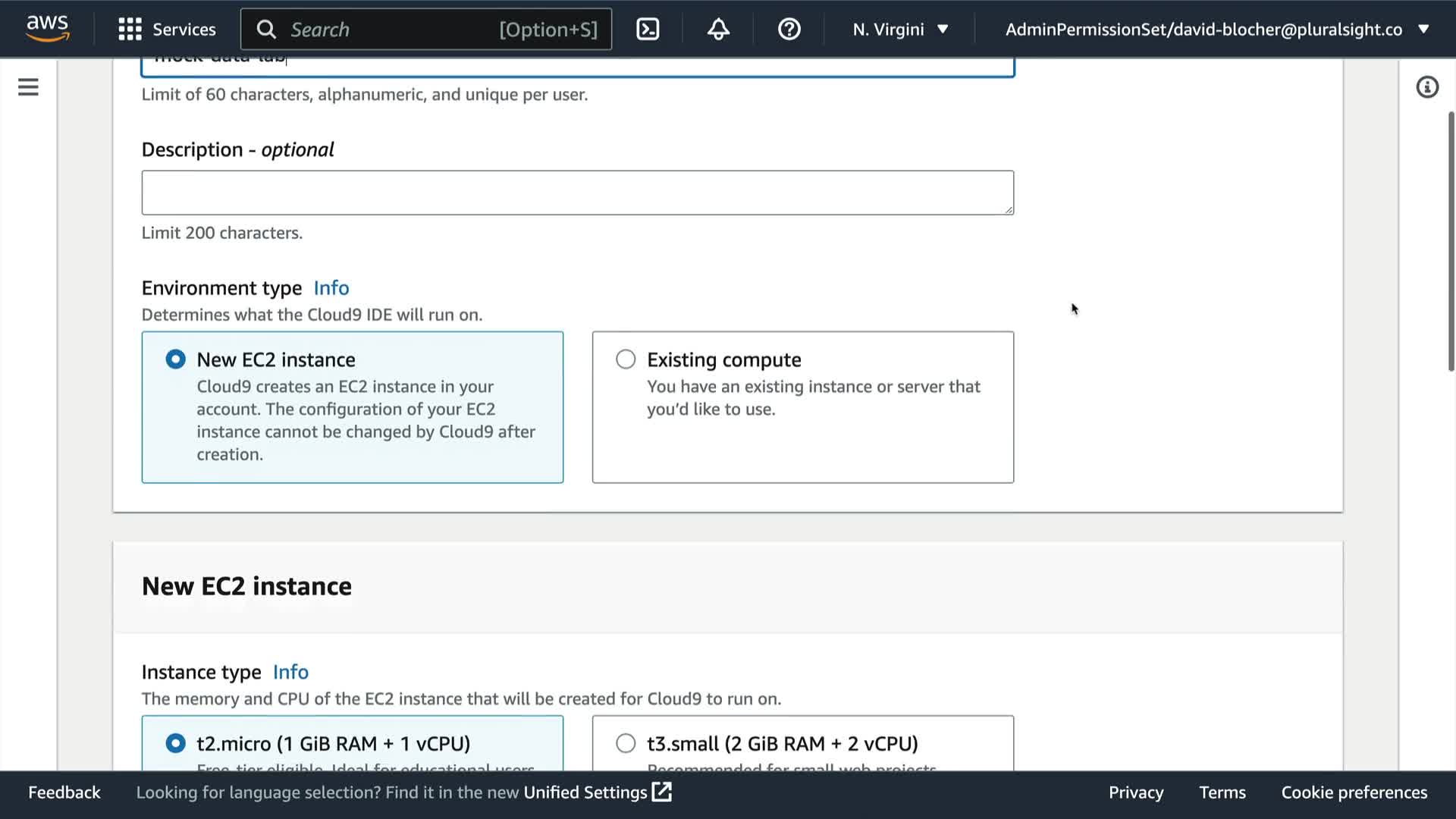Focus the Description optional text field

(577, 193)
